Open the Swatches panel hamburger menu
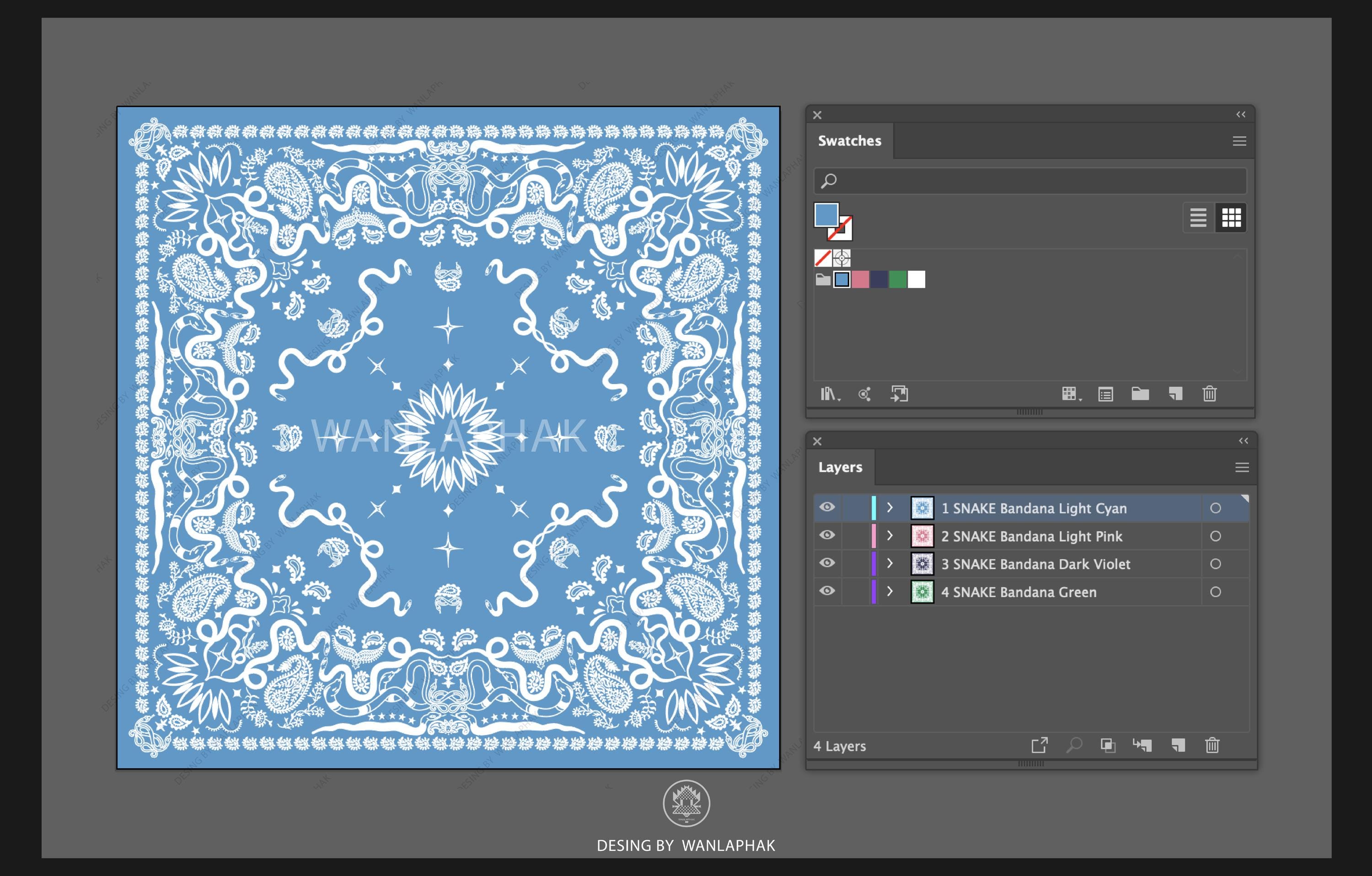The width and height of the screenshot is (1372, 876). (x=1239, y=141)
